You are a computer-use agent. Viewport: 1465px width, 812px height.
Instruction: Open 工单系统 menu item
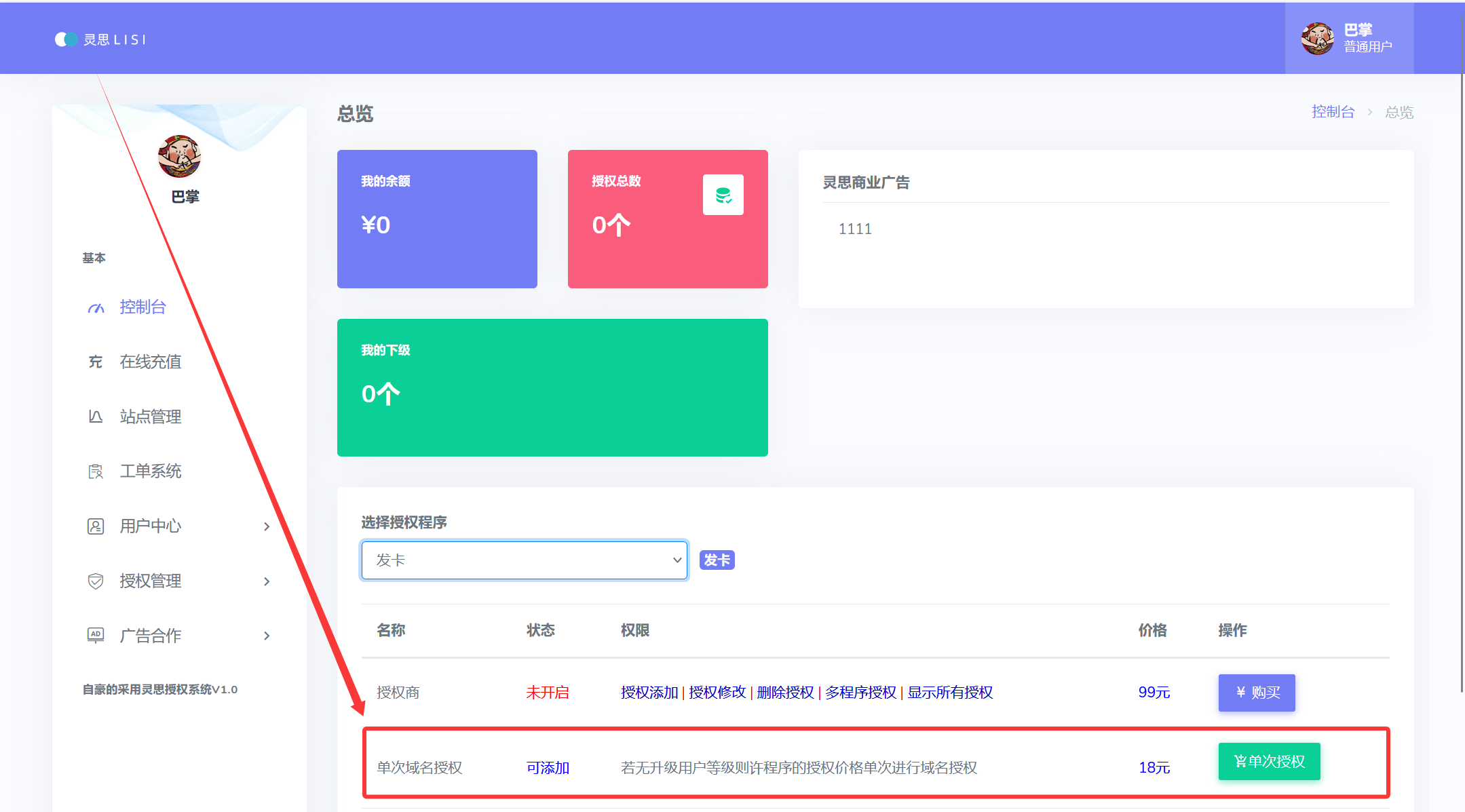[x=151, y=471]
